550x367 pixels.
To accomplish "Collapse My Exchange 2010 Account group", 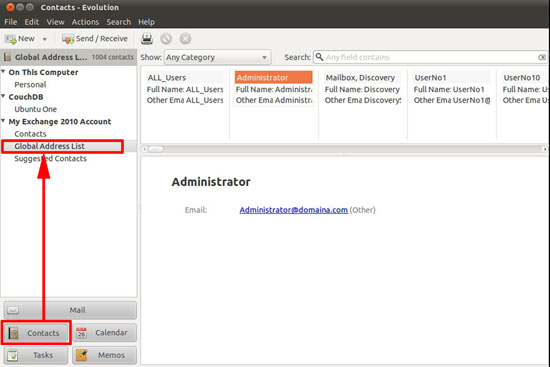I will coord(3,121).
